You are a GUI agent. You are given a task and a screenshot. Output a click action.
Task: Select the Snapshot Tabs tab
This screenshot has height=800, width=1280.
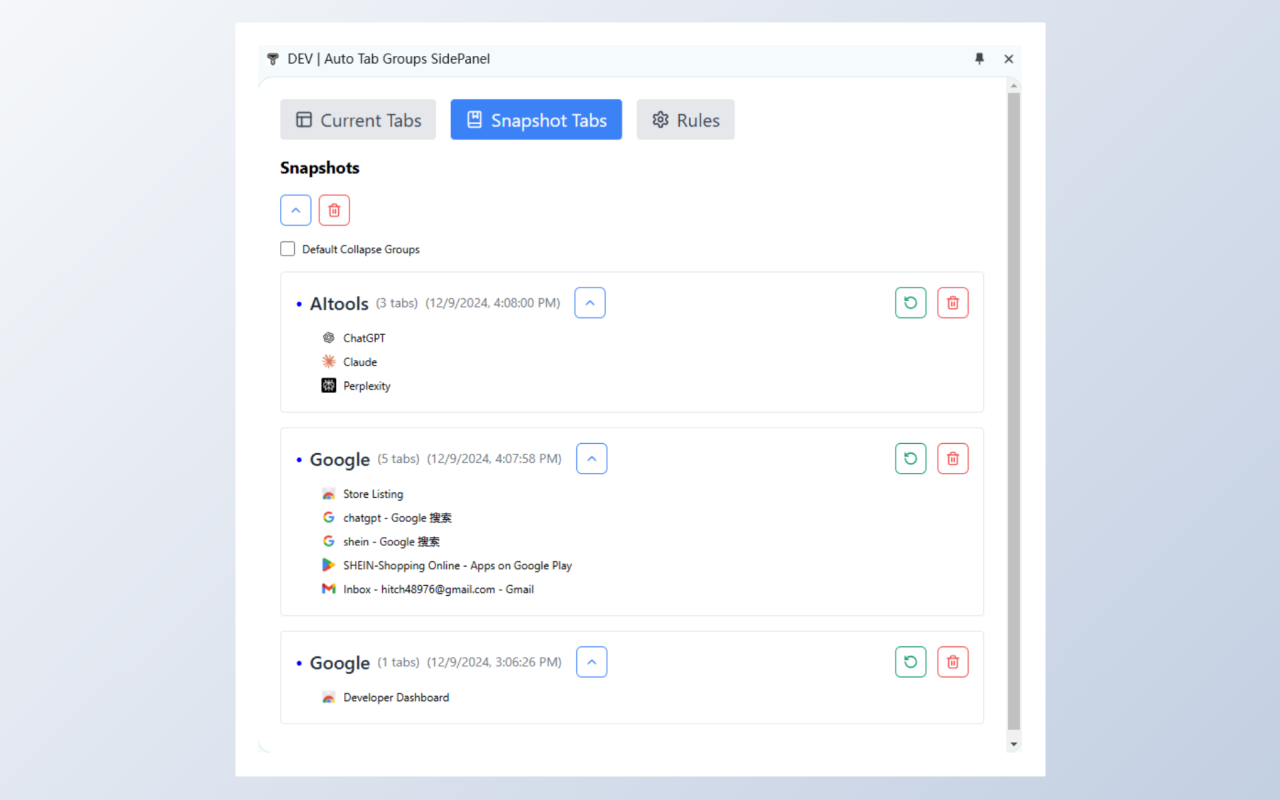tap(536, 120)
